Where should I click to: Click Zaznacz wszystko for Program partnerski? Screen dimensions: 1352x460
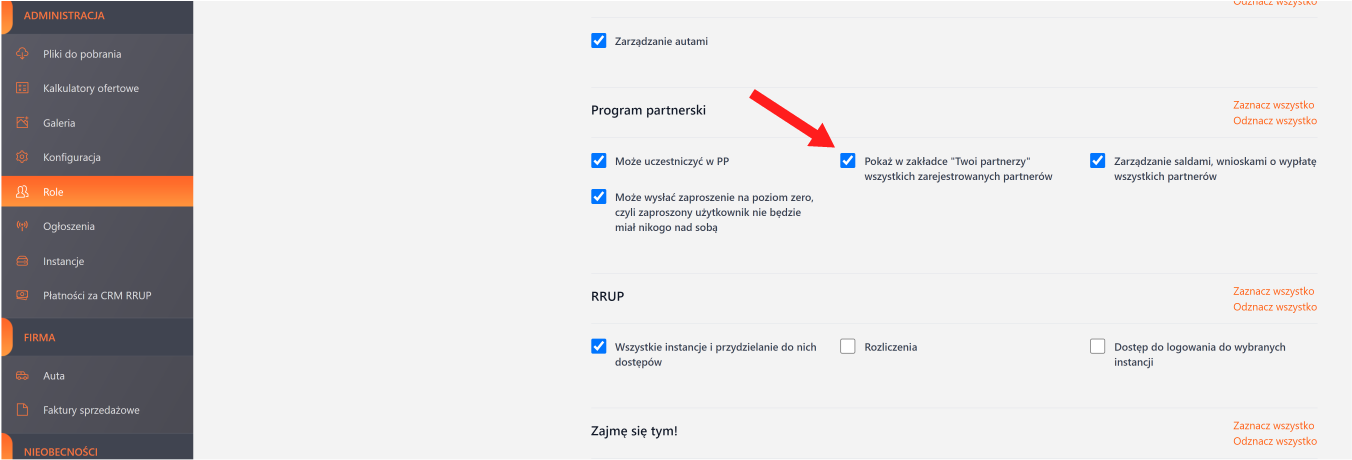1273,105
